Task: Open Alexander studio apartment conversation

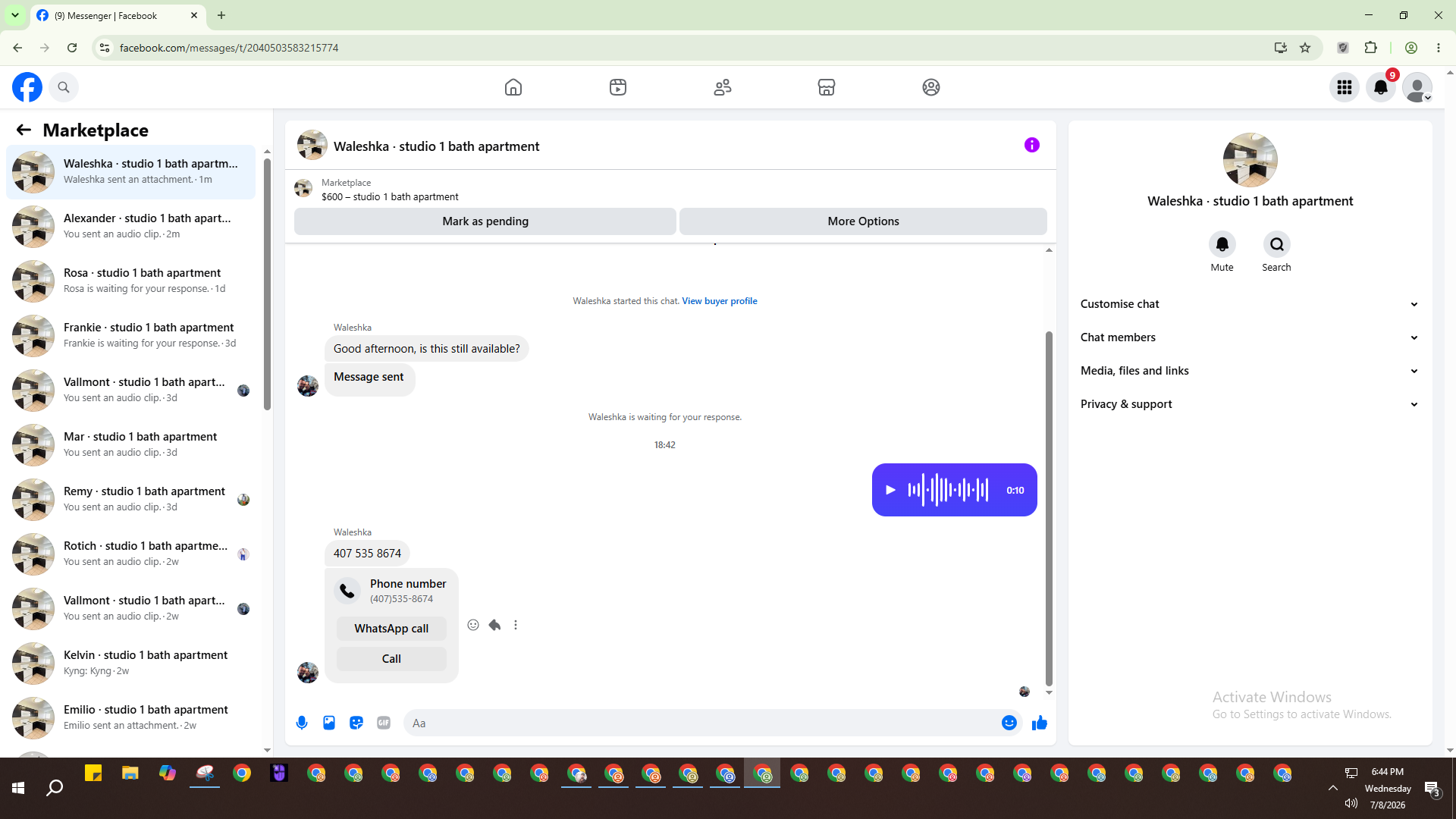Action: tap(130, 227)
